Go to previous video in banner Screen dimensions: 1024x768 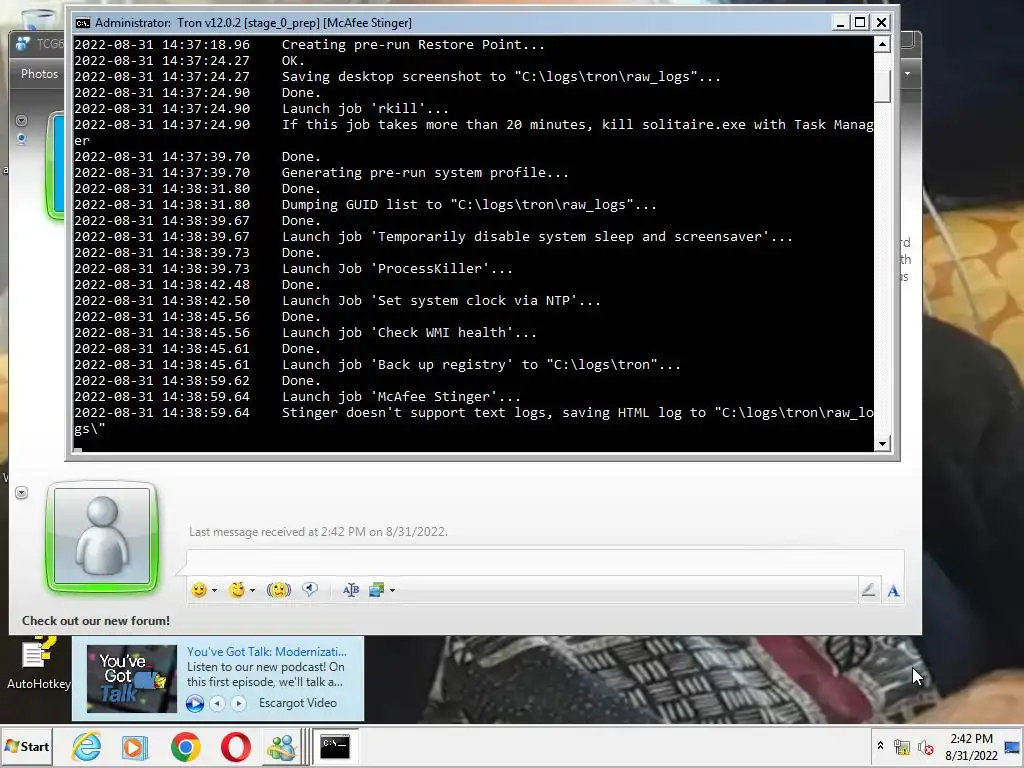point(217,703)
